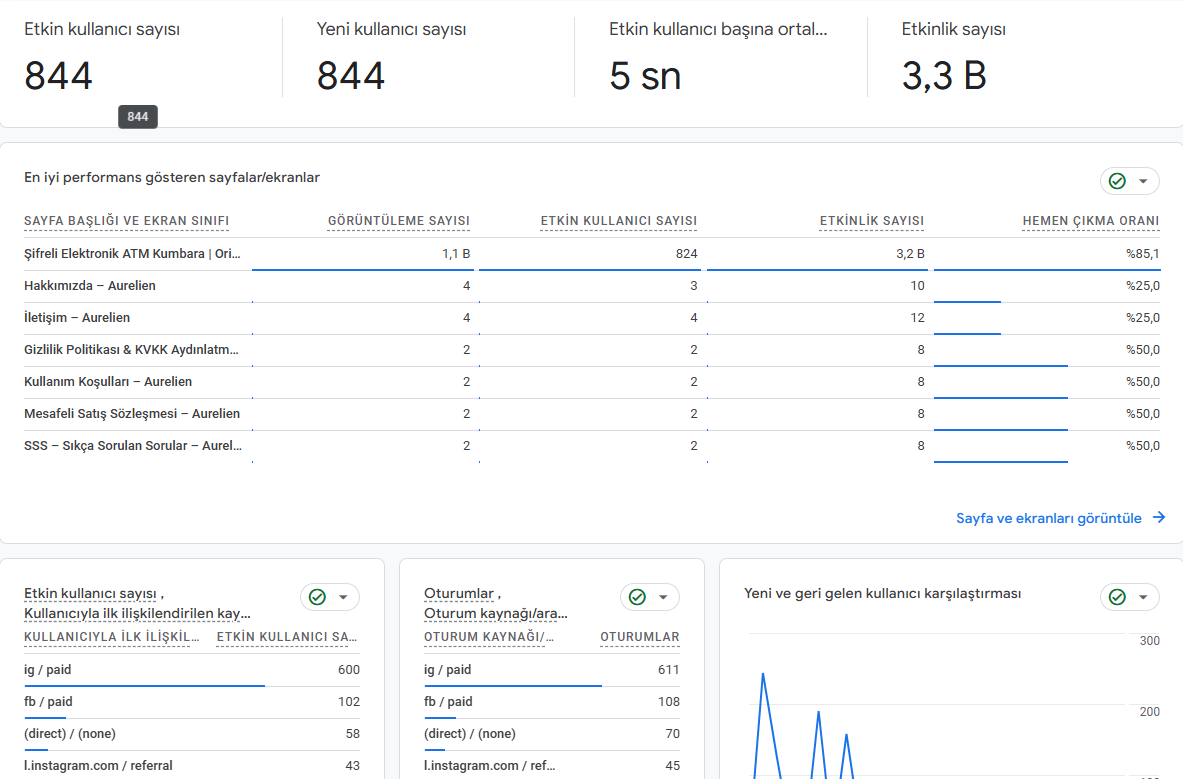This screenshot has width=1183, height=779.
Task: Click OTURUMLAR column header
Action: [640, 637]
